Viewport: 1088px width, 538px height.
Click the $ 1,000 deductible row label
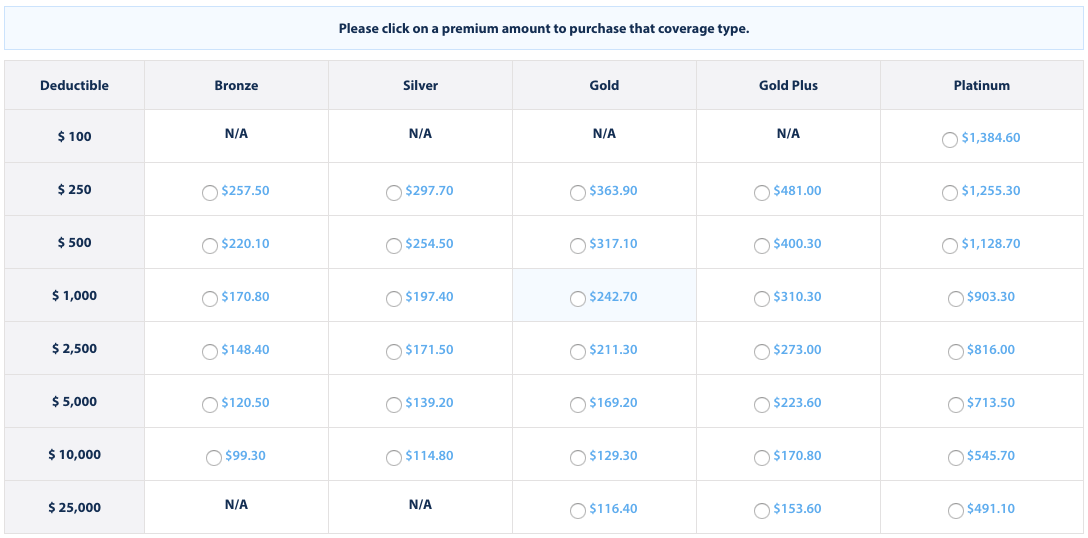tap(74, 296)
